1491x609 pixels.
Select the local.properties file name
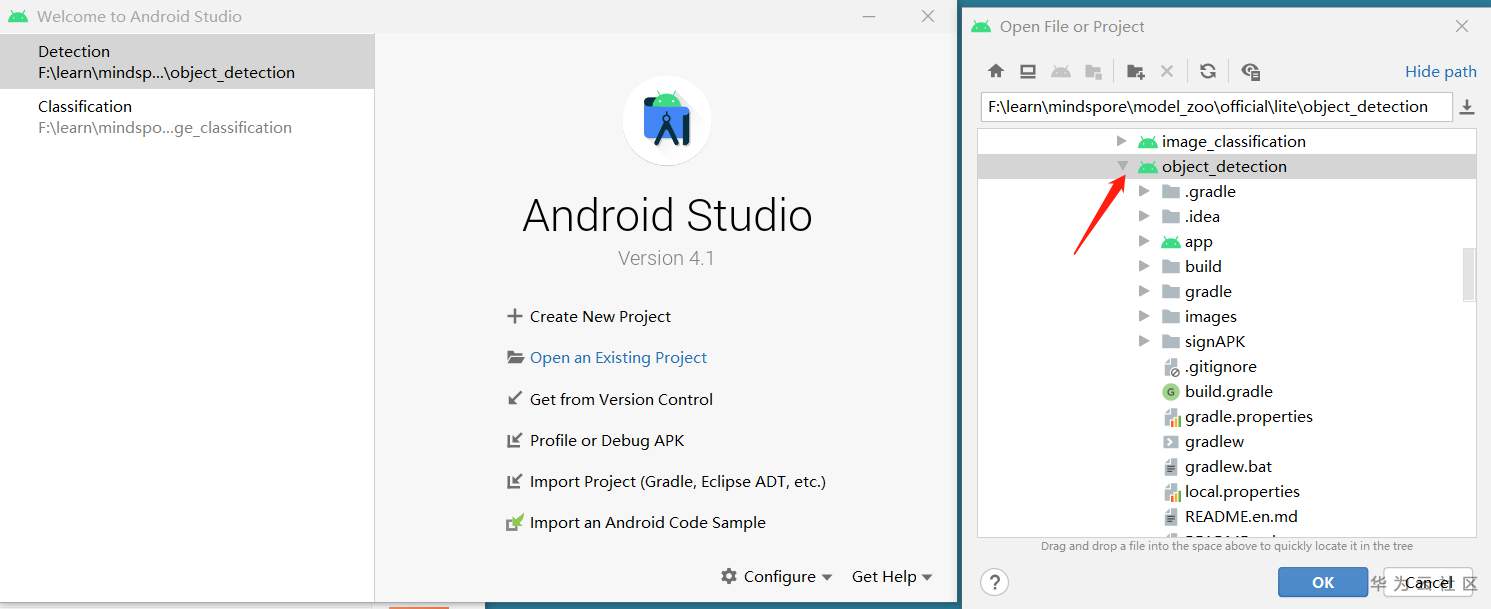(1243, 492)
